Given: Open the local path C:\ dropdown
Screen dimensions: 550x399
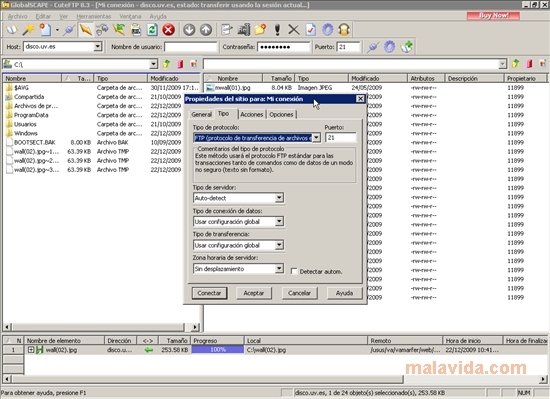Looking at the screenshot, I should click(153, 64).
